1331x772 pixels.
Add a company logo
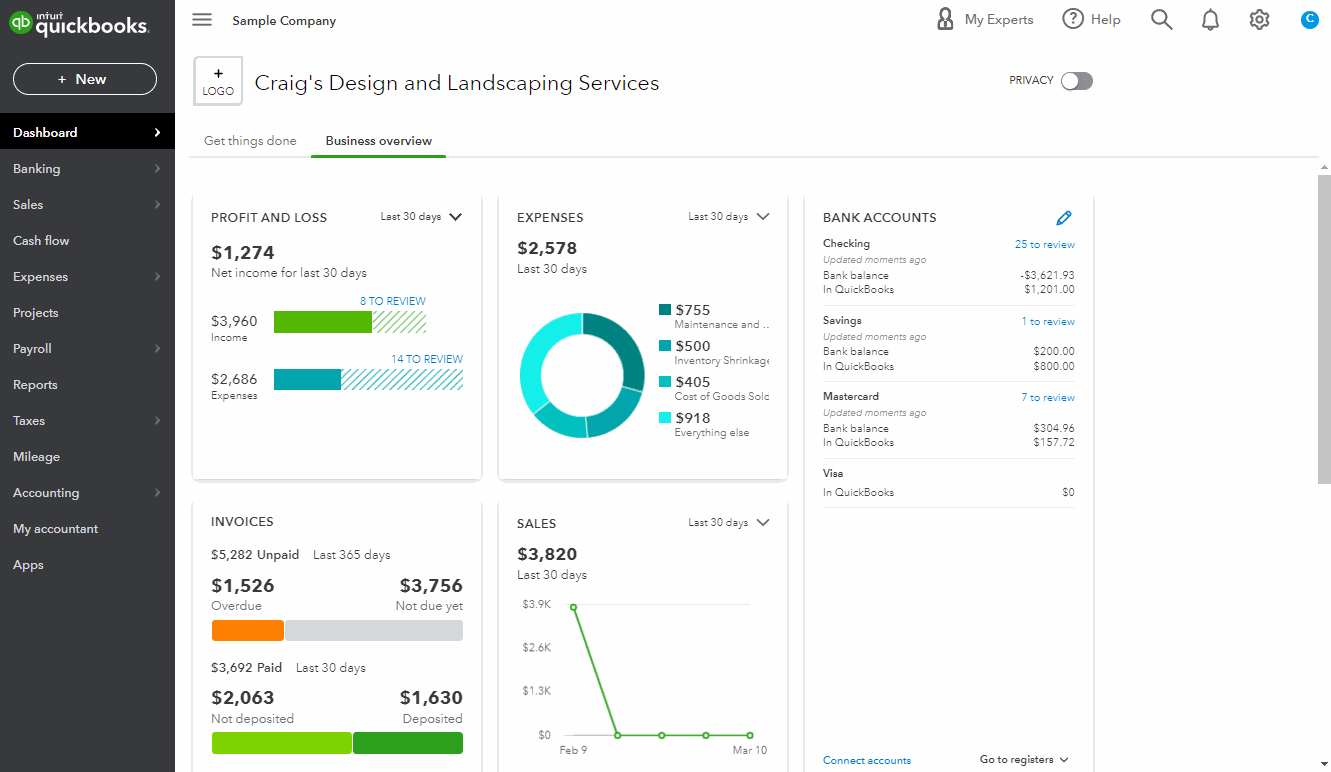(218, 81)
